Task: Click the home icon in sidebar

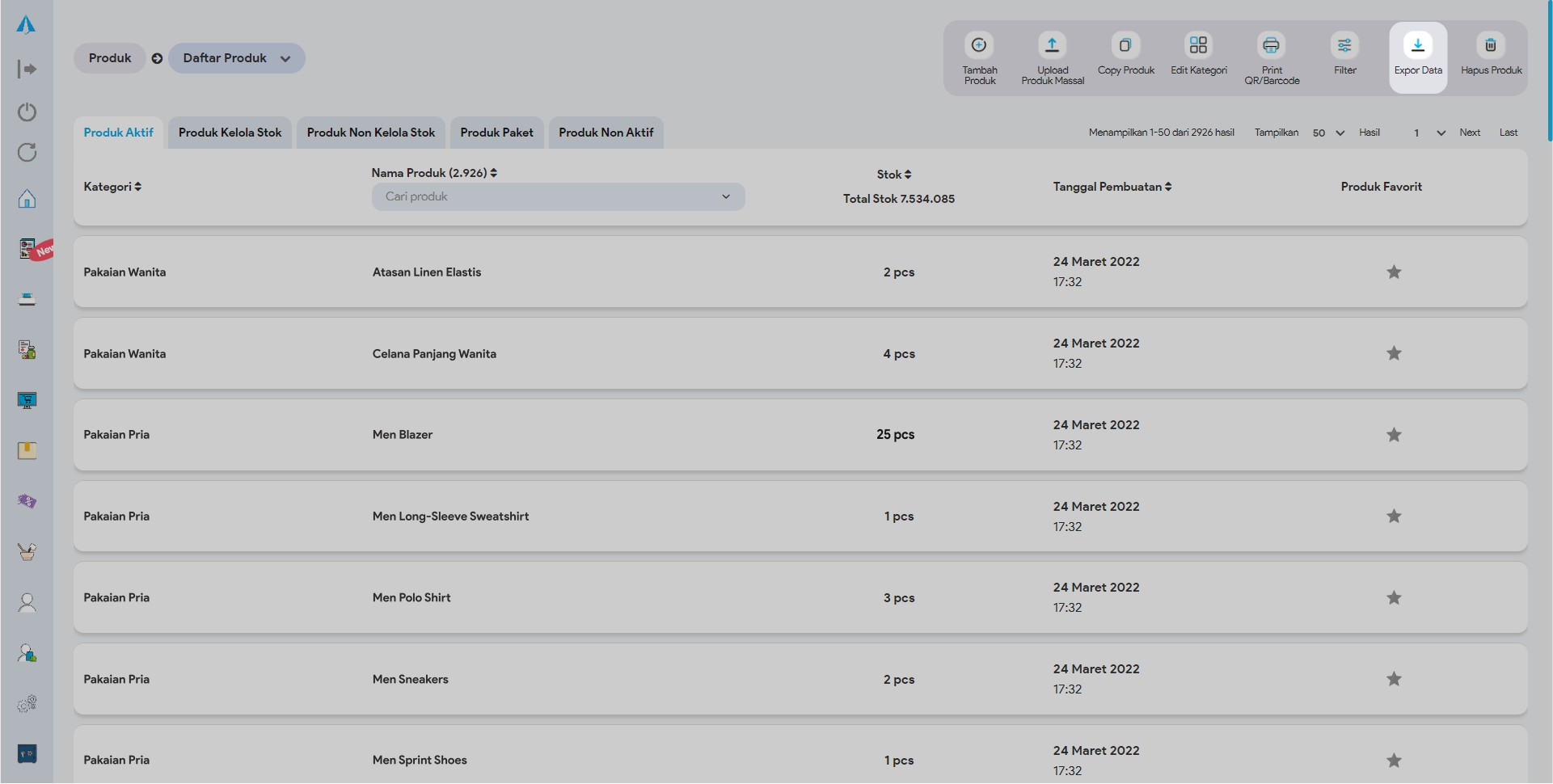Action: (27, 199)
